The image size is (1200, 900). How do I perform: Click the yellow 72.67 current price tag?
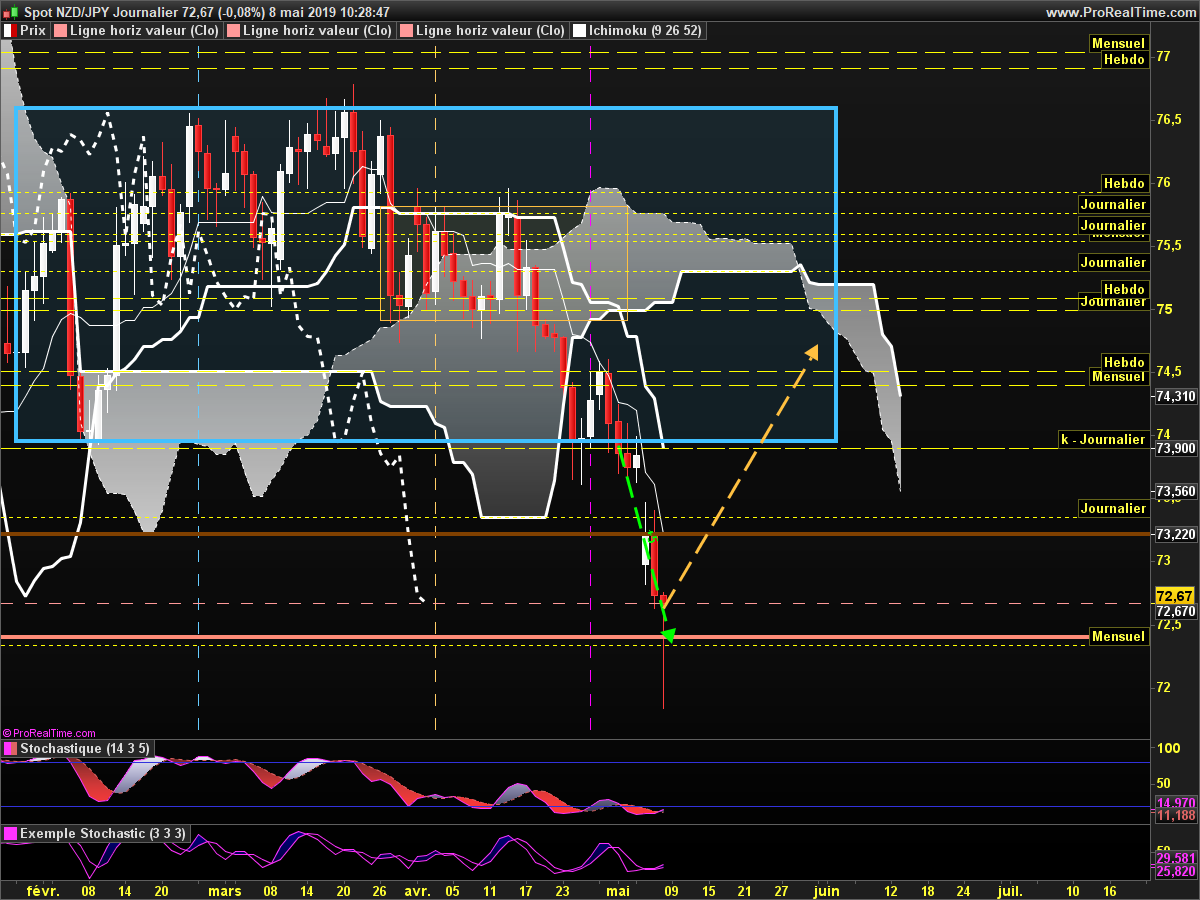pyautogui.click(x=1175, y=594)
